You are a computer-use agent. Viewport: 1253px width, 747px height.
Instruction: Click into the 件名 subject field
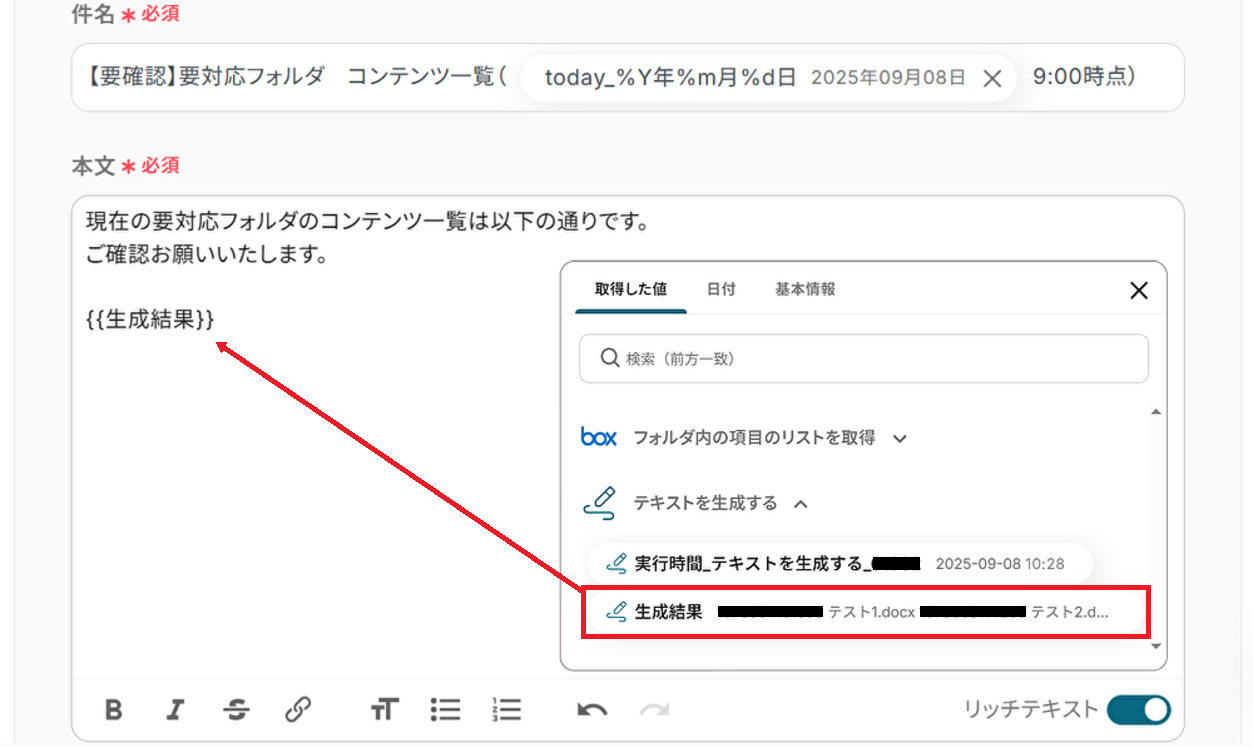point(628,78)
